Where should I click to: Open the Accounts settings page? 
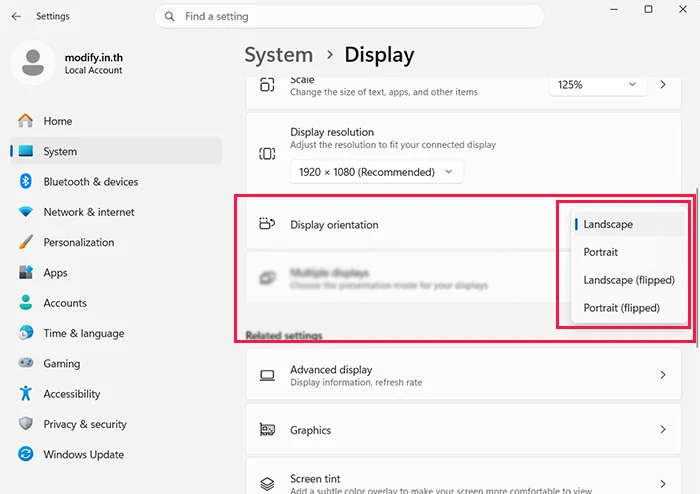116,303
